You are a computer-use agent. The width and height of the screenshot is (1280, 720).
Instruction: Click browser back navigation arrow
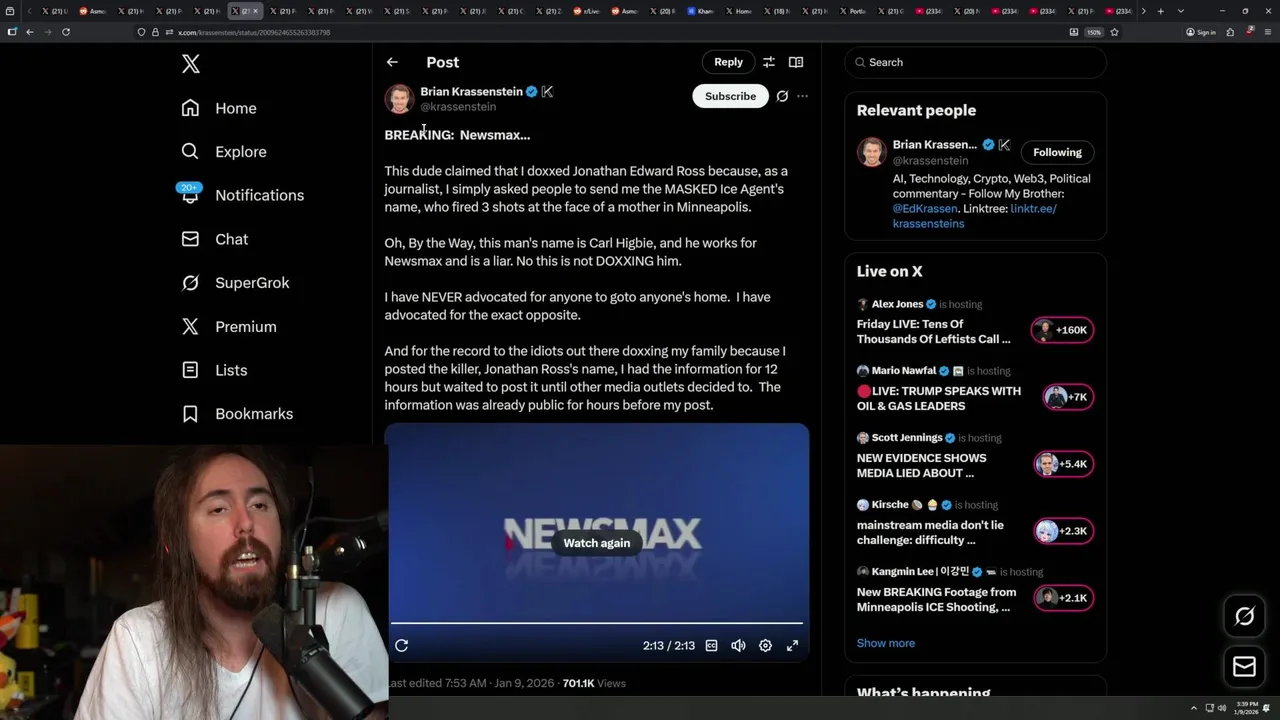30,32
